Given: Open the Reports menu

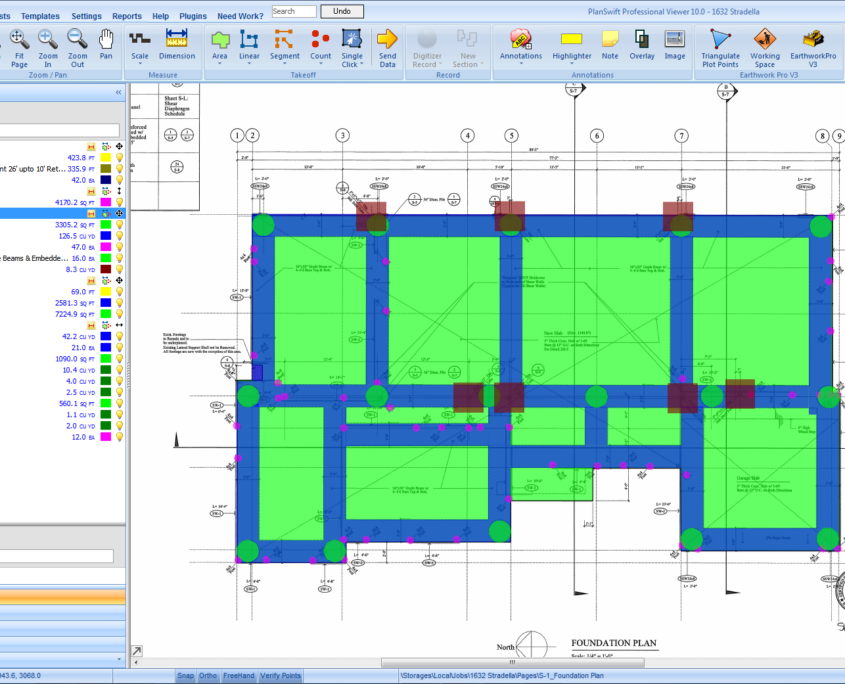Looking at the screenshot, I should point(126,16).
